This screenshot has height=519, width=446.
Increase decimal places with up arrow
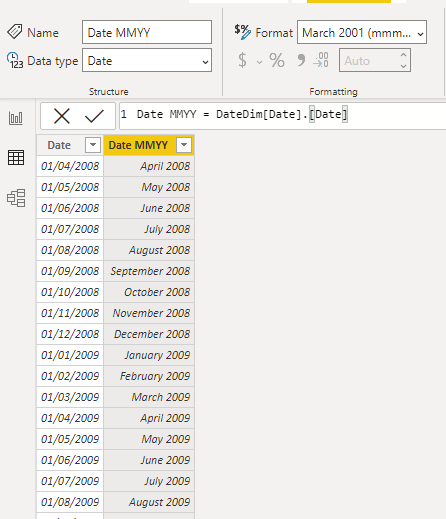tap(403, 55)
